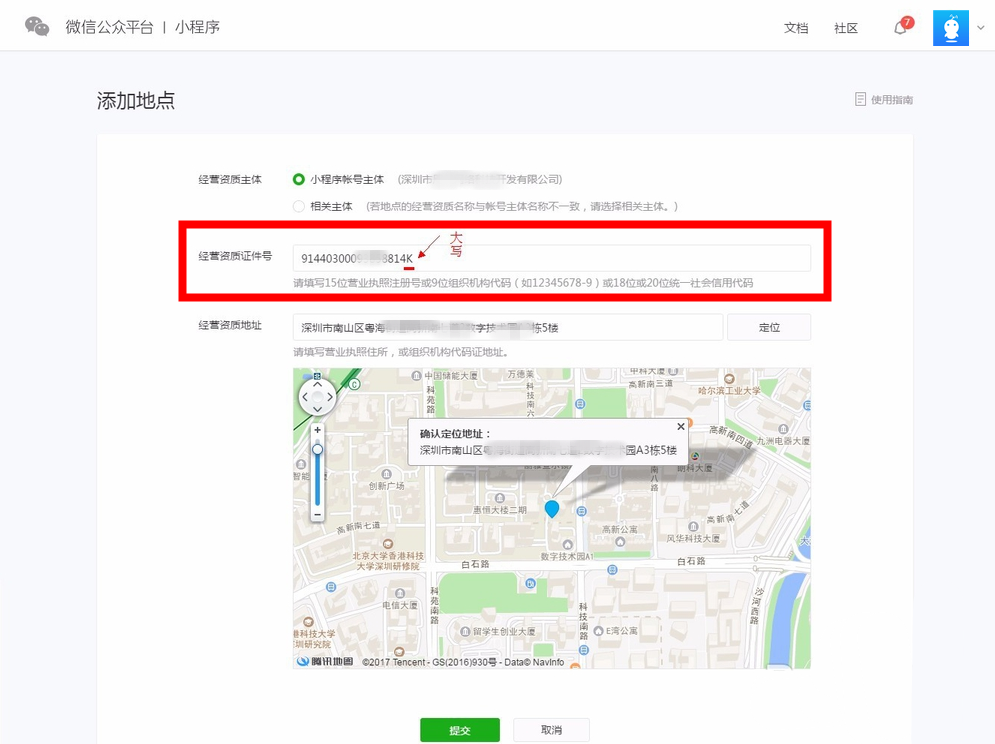995x744 pixels.
Task: Open the notification bell with 7 badge
Action: [x=900, y=28]
